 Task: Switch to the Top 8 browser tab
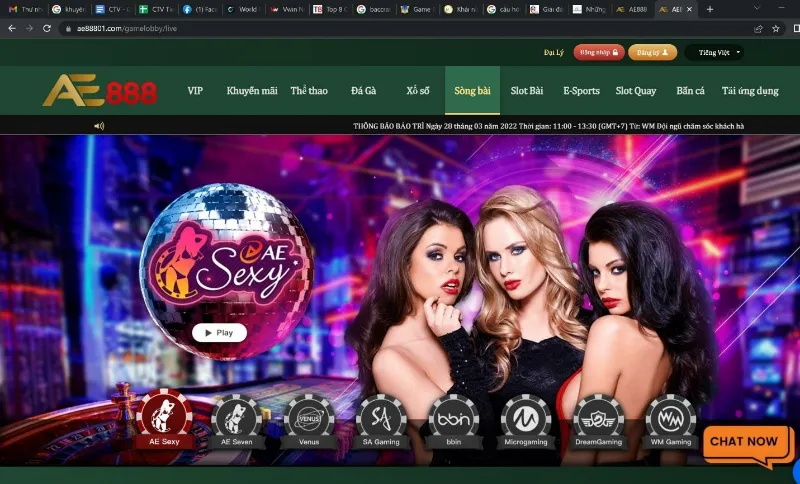tap(331, 9)
